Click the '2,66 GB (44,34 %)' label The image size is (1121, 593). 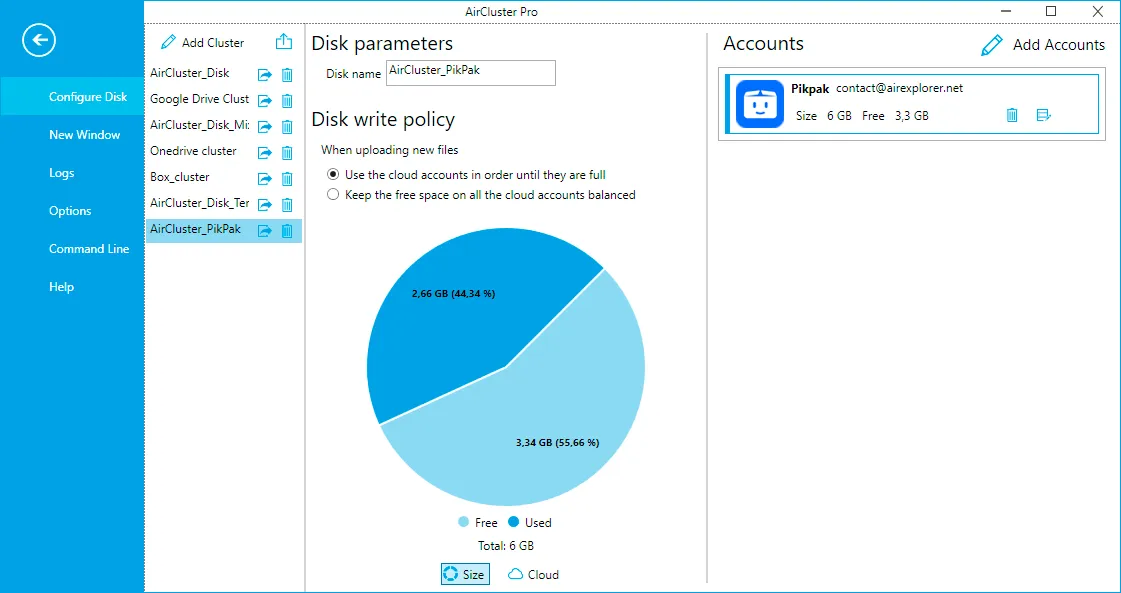click(453, 294)
